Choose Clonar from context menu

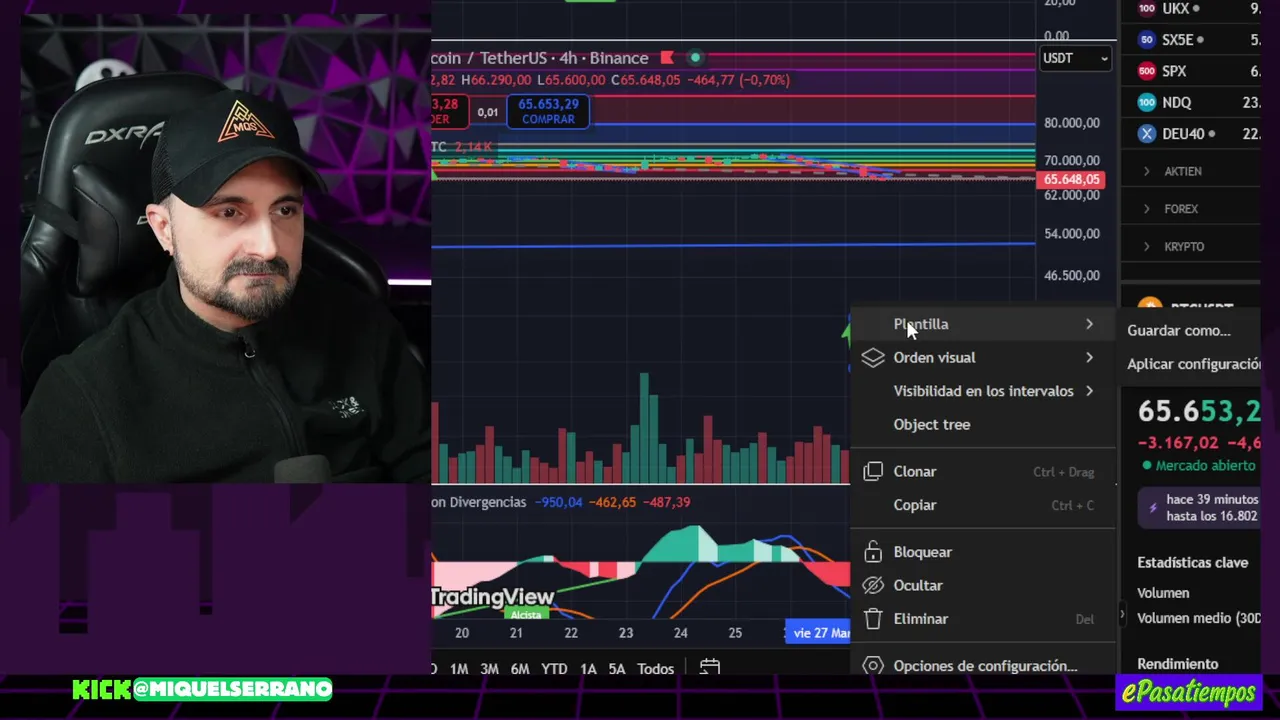tap(982, 471)
